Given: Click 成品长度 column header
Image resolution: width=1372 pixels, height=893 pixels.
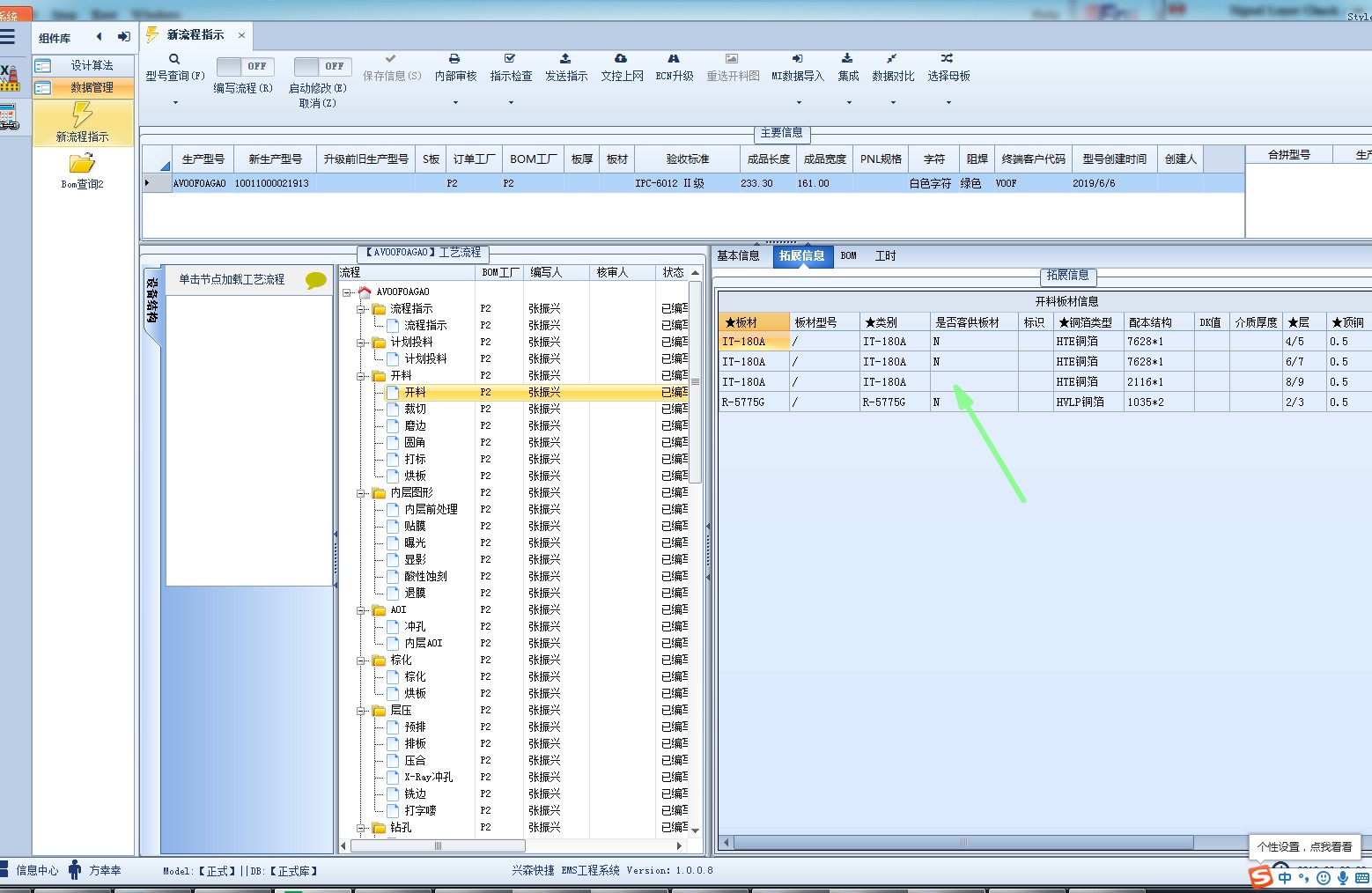Looking at the screenshot, I should 768,159.
